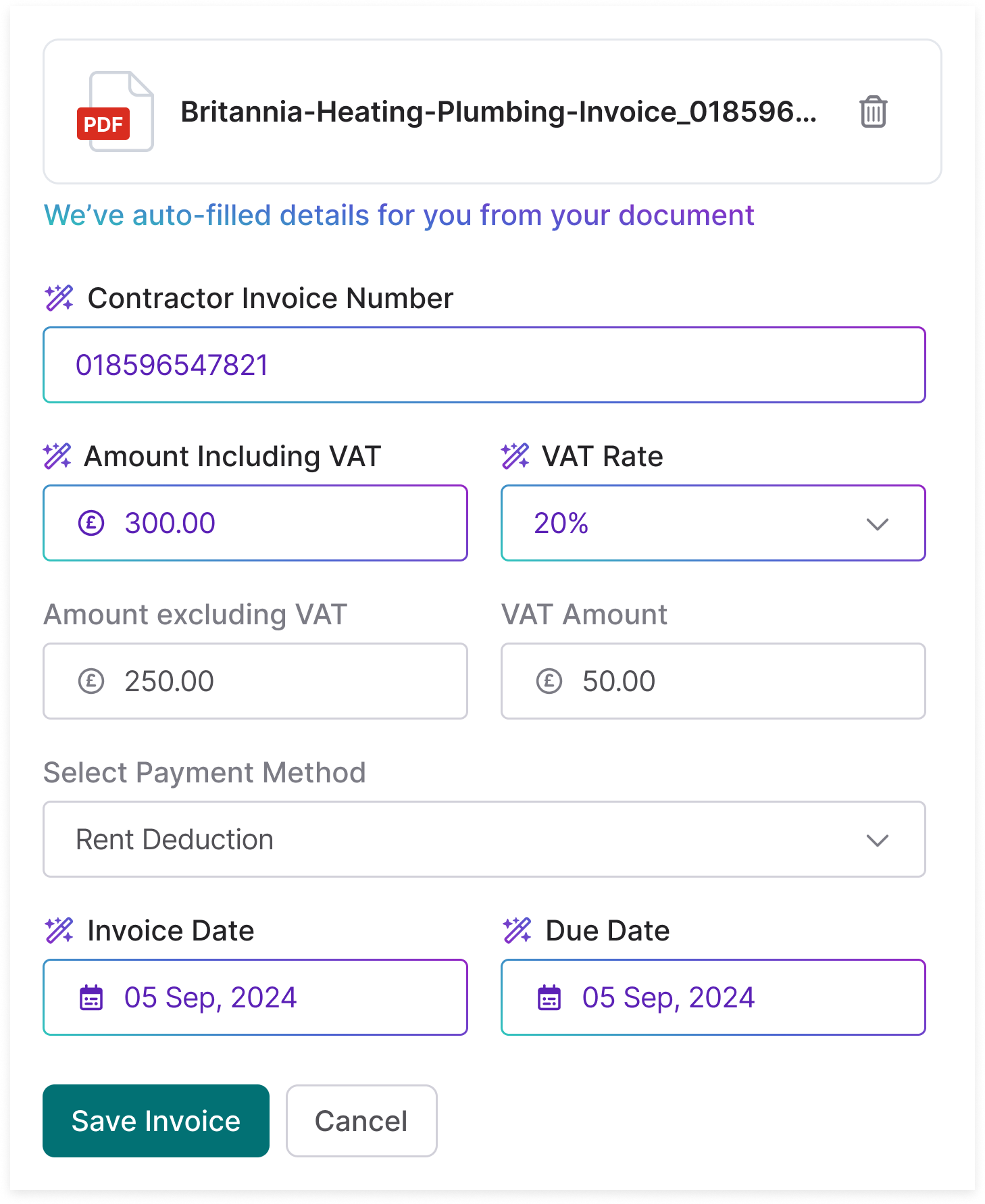Expand the Rent Deduction chevron arrow
Screen dimensions: 985x1204
(x=877, y=839)
